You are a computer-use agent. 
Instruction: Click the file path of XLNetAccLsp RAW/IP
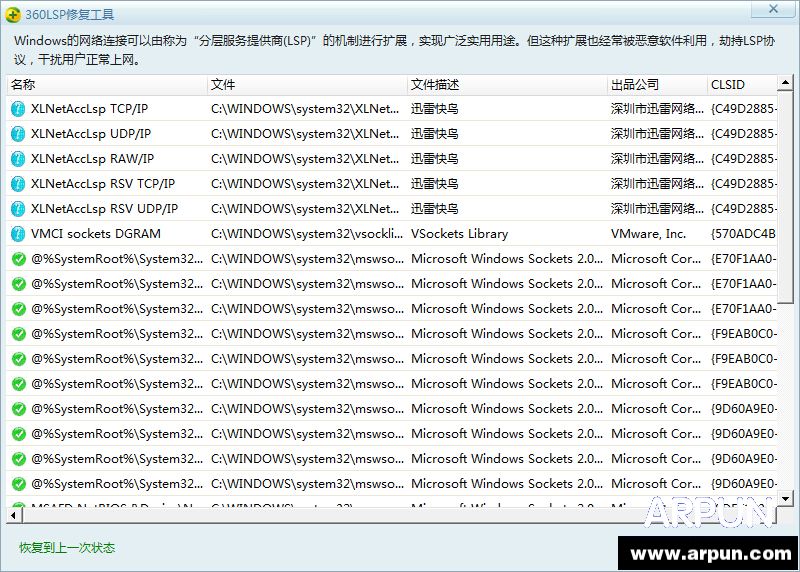point(305,159)
